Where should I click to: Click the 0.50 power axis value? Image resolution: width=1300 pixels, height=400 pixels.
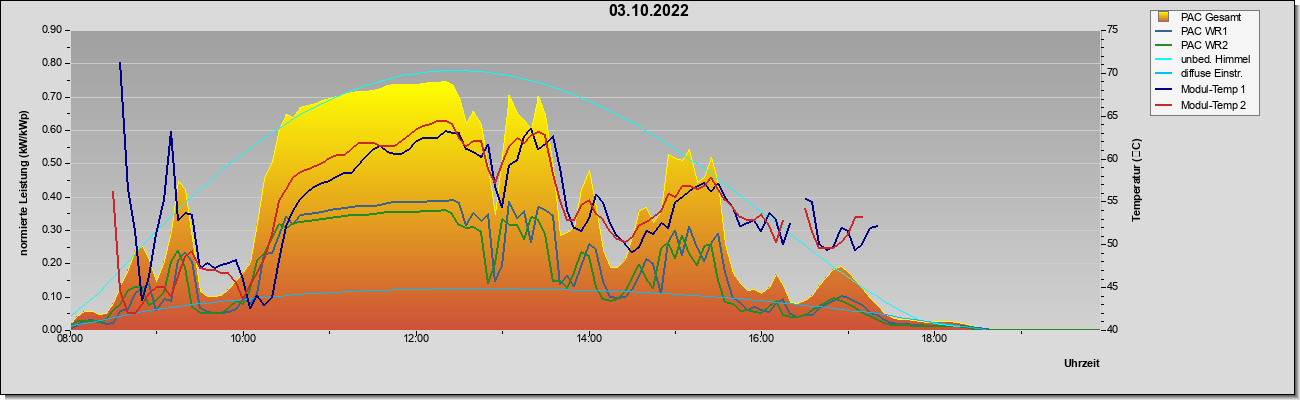point(52,163)
